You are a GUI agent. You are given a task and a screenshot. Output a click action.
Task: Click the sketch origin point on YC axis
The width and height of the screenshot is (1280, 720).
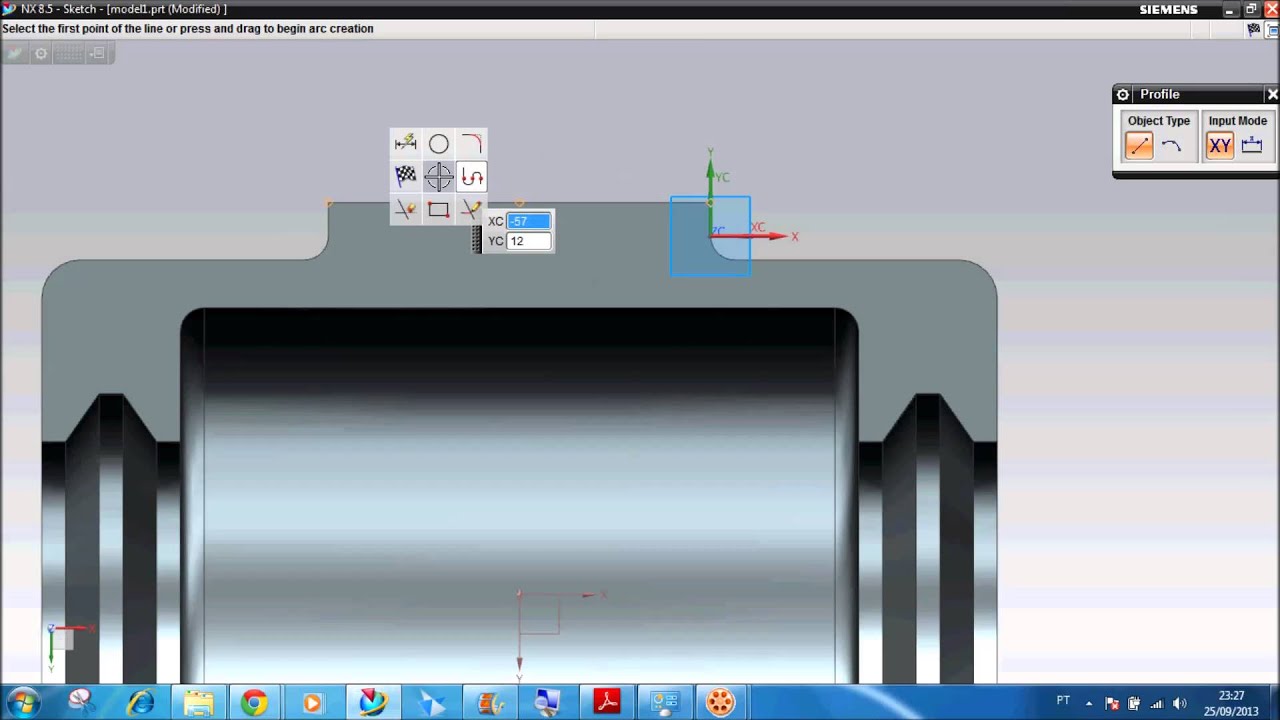710,202
